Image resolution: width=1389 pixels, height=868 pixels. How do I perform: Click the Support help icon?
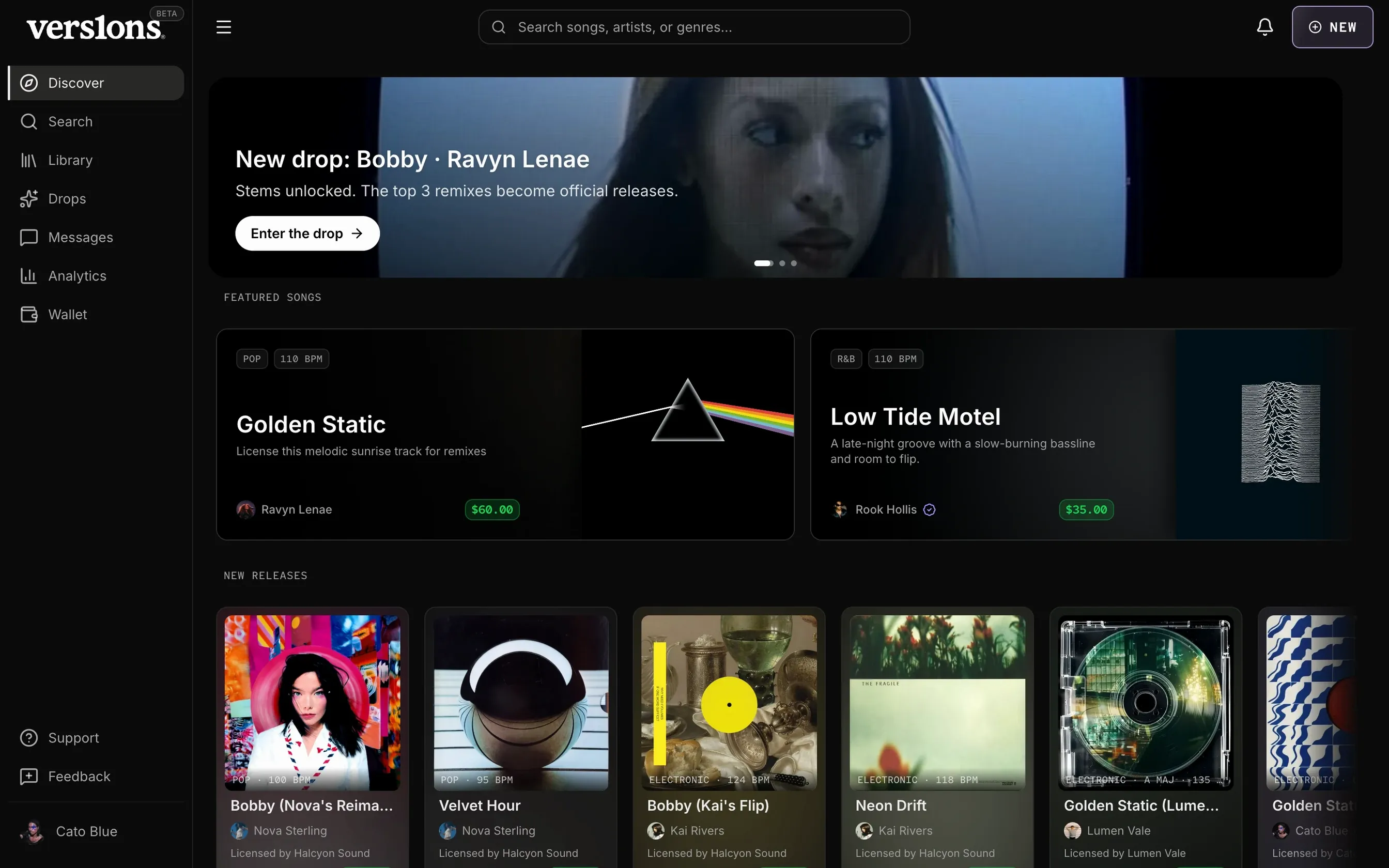pos(29,738)
